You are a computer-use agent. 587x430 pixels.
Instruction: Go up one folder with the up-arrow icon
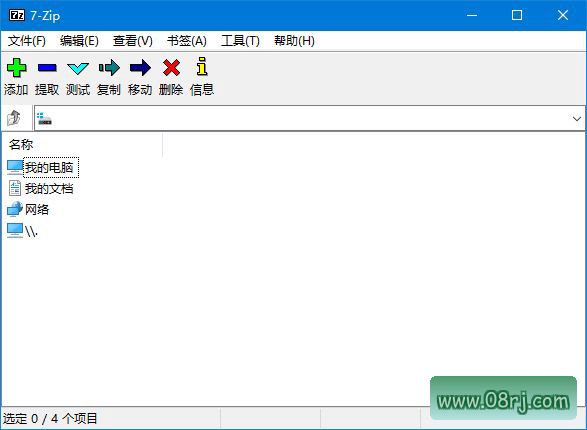14,118
